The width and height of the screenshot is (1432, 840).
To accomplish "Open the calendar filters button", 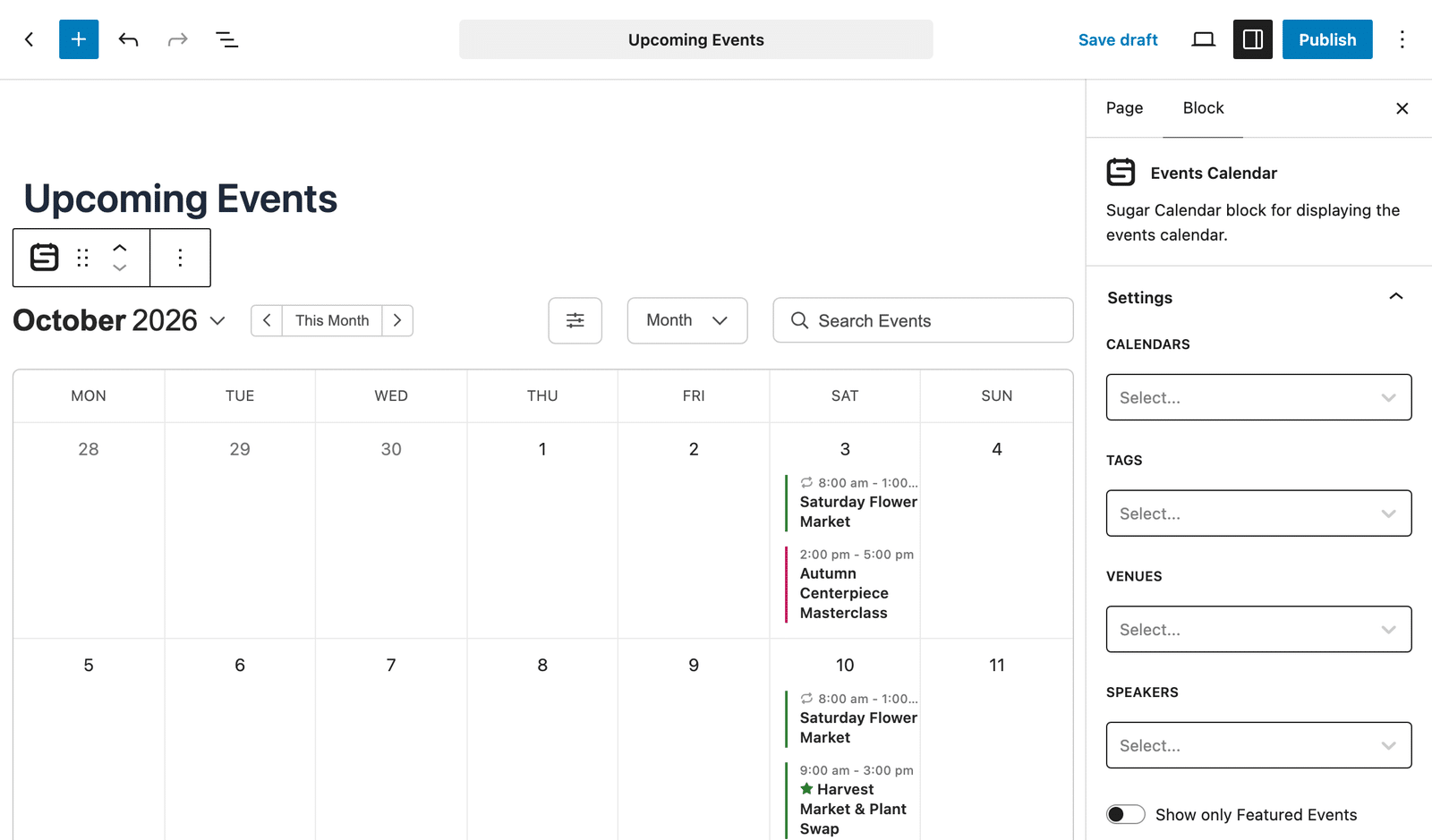I will coord(575,320).
